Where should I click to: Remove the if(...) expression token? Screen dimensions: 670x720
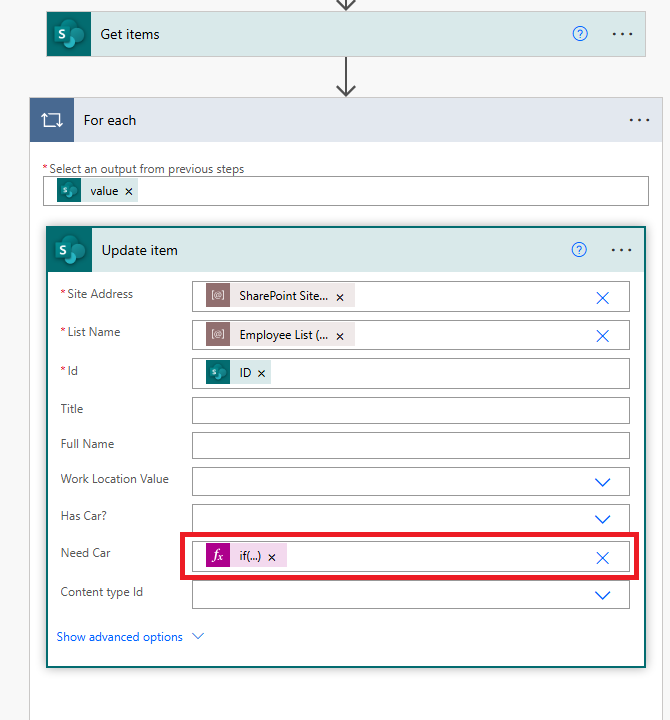click(x=271, y=557)
